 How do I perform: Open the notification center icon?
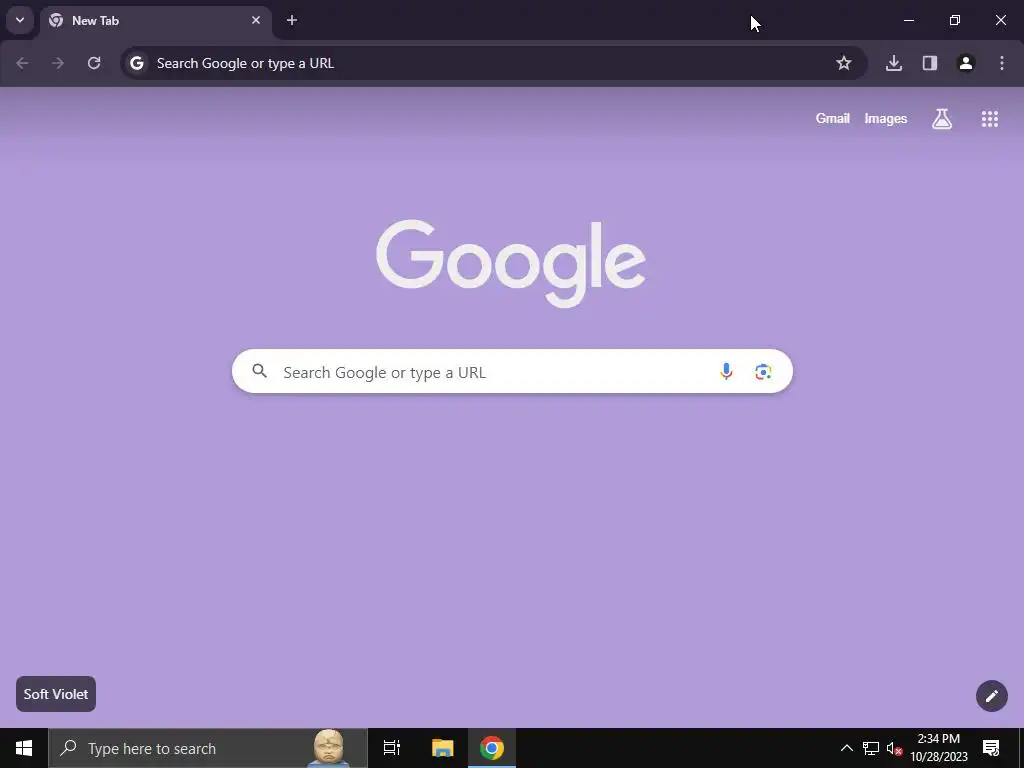(991, 748)
